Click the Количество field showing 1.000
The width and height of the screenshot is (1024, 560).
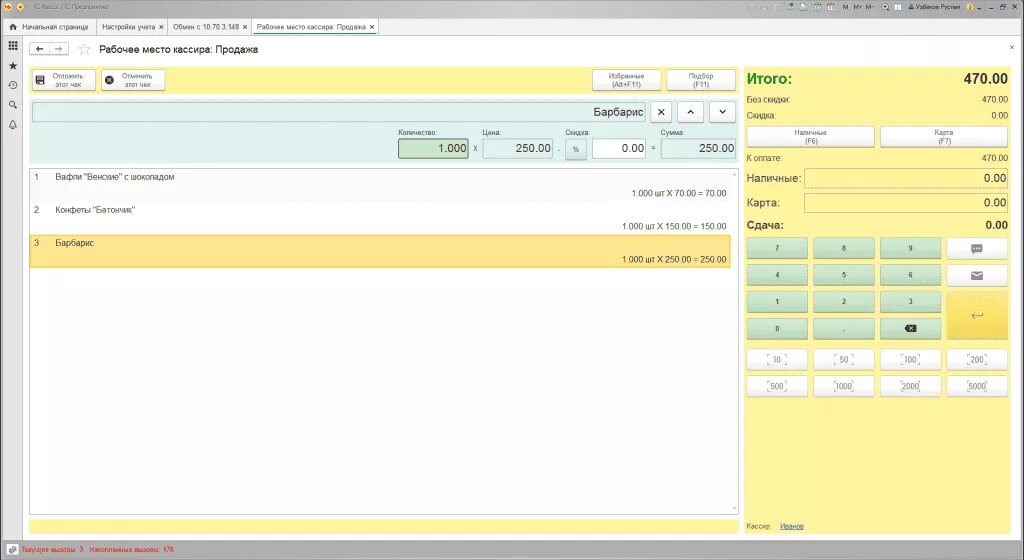433,149
